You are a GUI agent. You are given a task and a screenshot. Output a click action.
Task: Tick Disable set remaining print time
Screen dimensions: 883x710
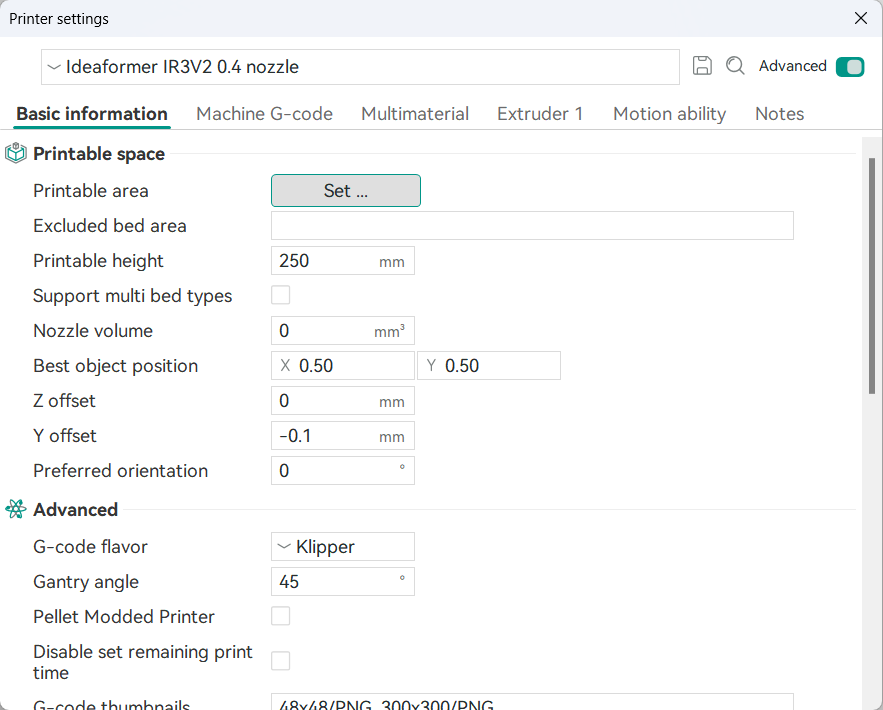pos(280,661)
